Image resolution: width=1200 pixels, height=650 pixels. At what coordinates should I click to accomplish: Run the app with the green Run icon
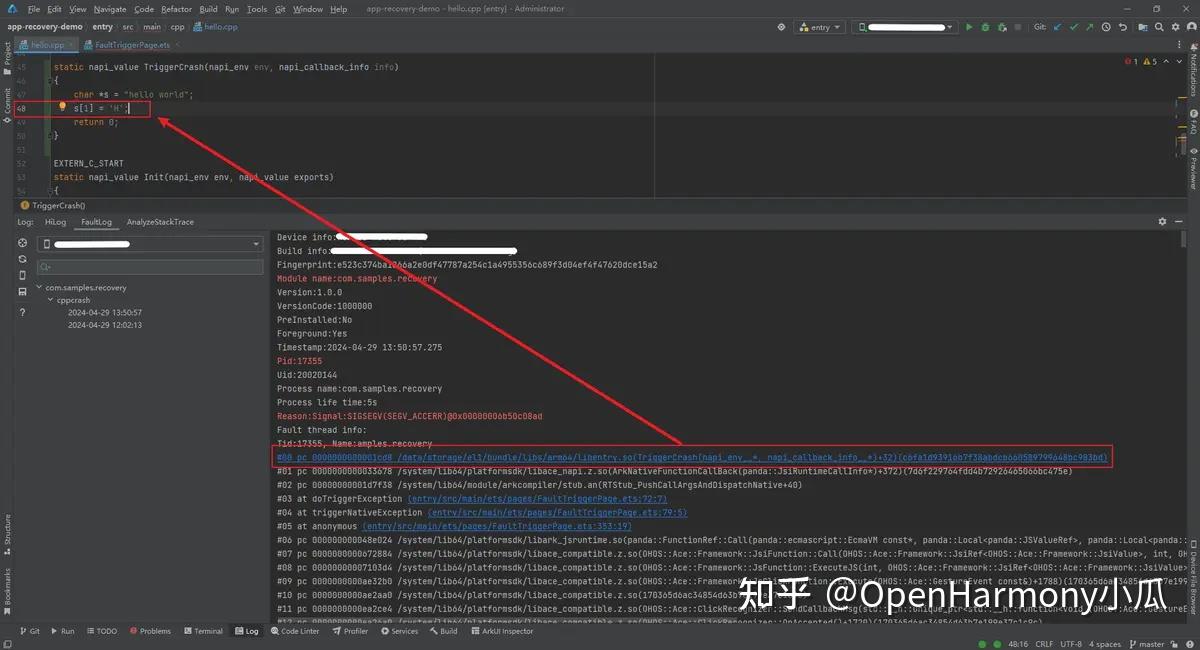point(969,26)
